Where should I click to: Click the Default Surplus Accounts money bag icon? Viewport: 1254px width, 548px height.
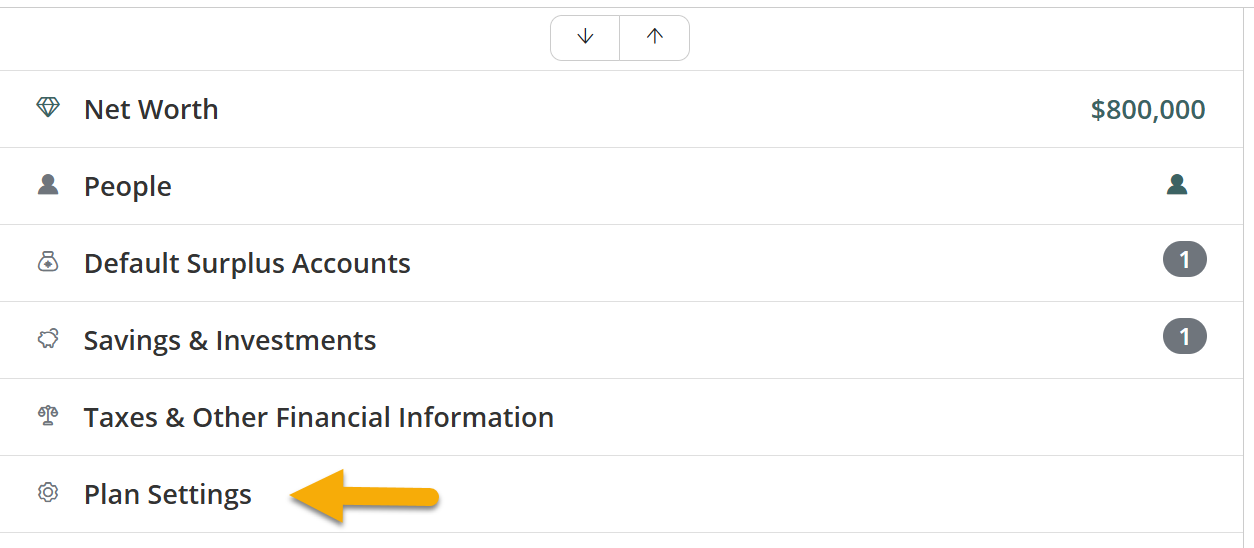tap(48, 262)
